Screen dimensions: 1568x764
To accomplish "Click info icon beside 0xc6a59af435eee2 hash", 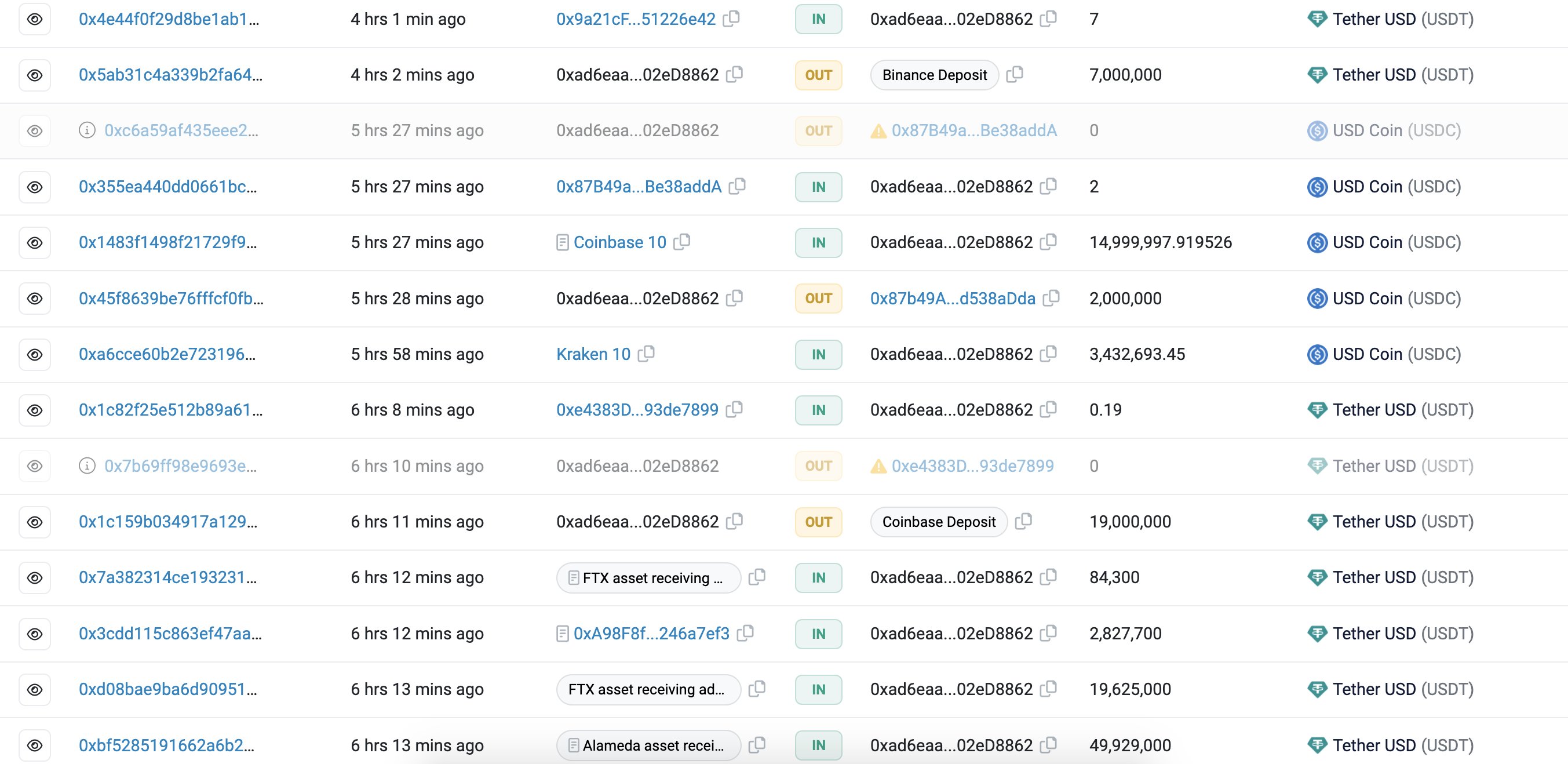I will click(x=87, y=130).
